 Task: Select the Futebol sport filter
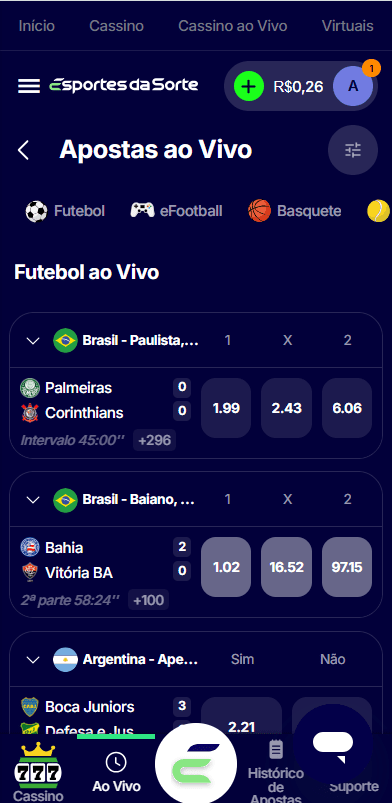(x=65, y=211)
